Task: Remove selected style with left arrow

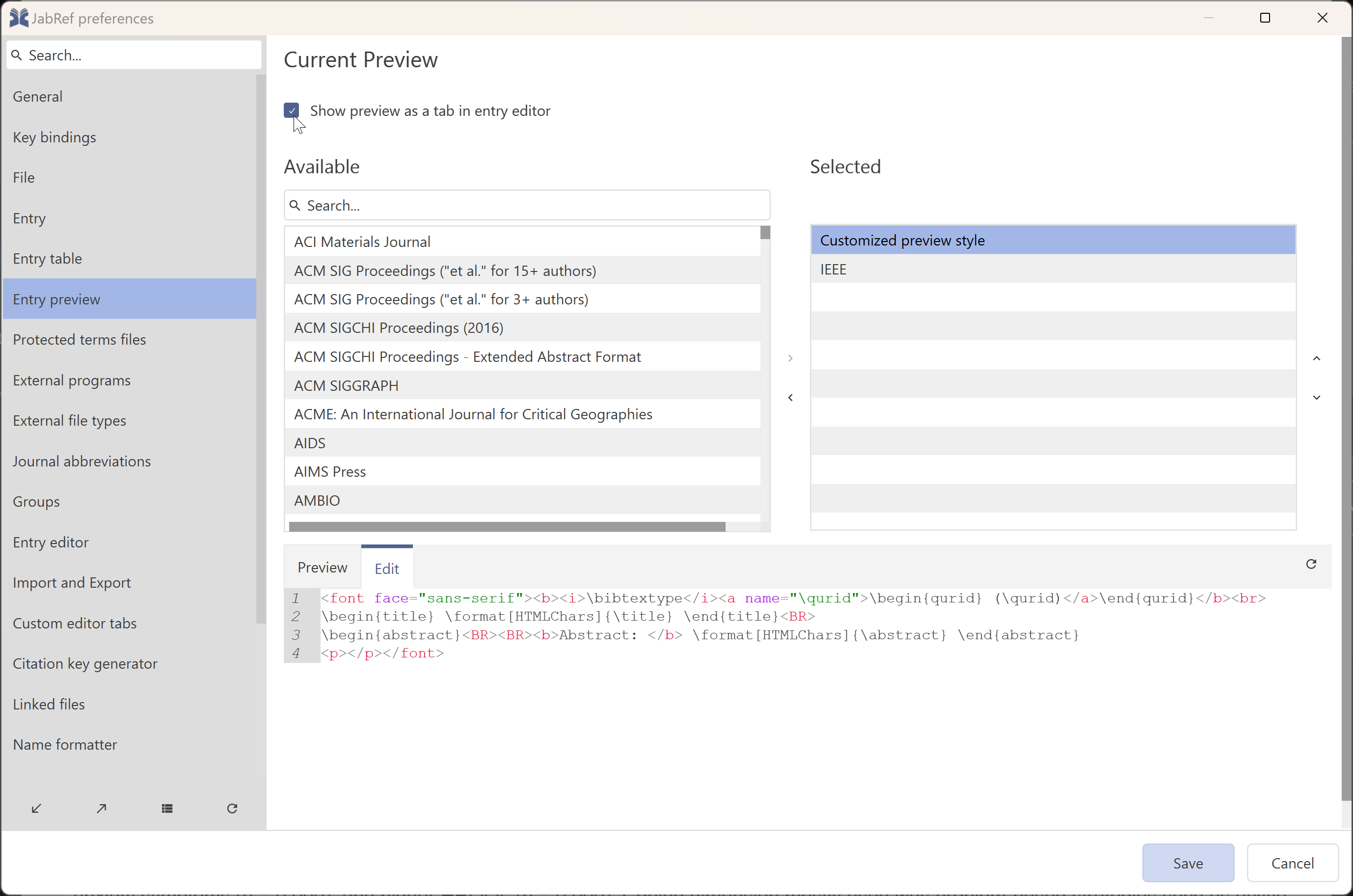Action: pos(790,398)
